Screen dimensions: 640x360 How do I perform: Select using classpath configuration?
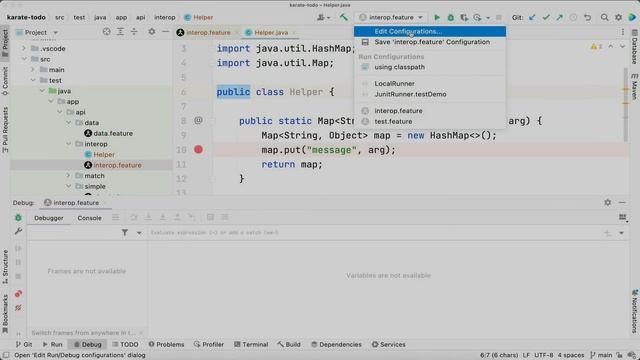coord(430,67)
